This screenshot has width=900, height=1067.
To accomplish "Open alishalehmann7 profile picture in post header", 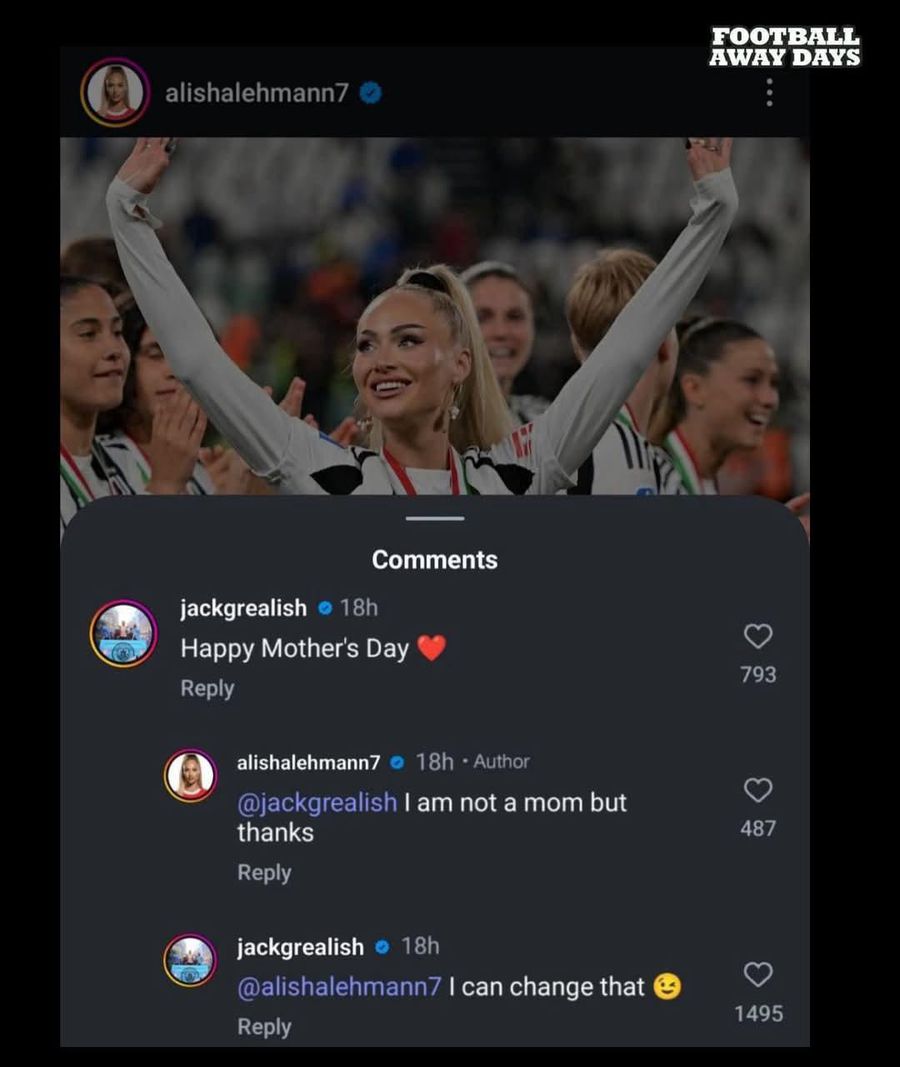I will pyautogui.click(x=115, y=93).
